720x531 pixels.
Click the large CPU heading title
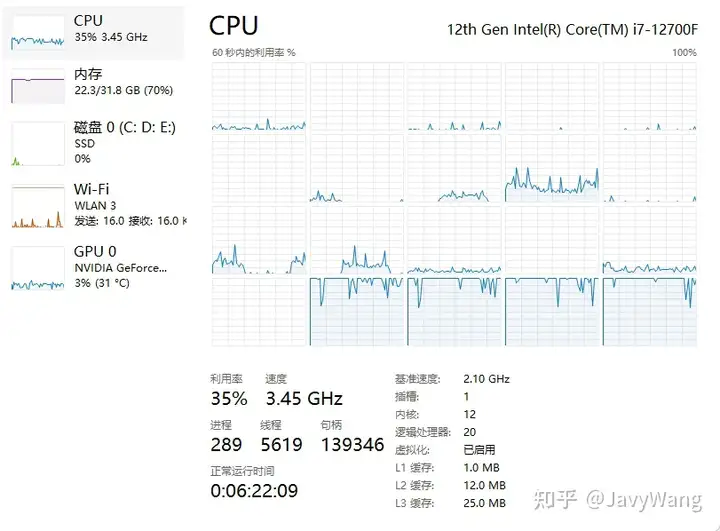[234, 26]
